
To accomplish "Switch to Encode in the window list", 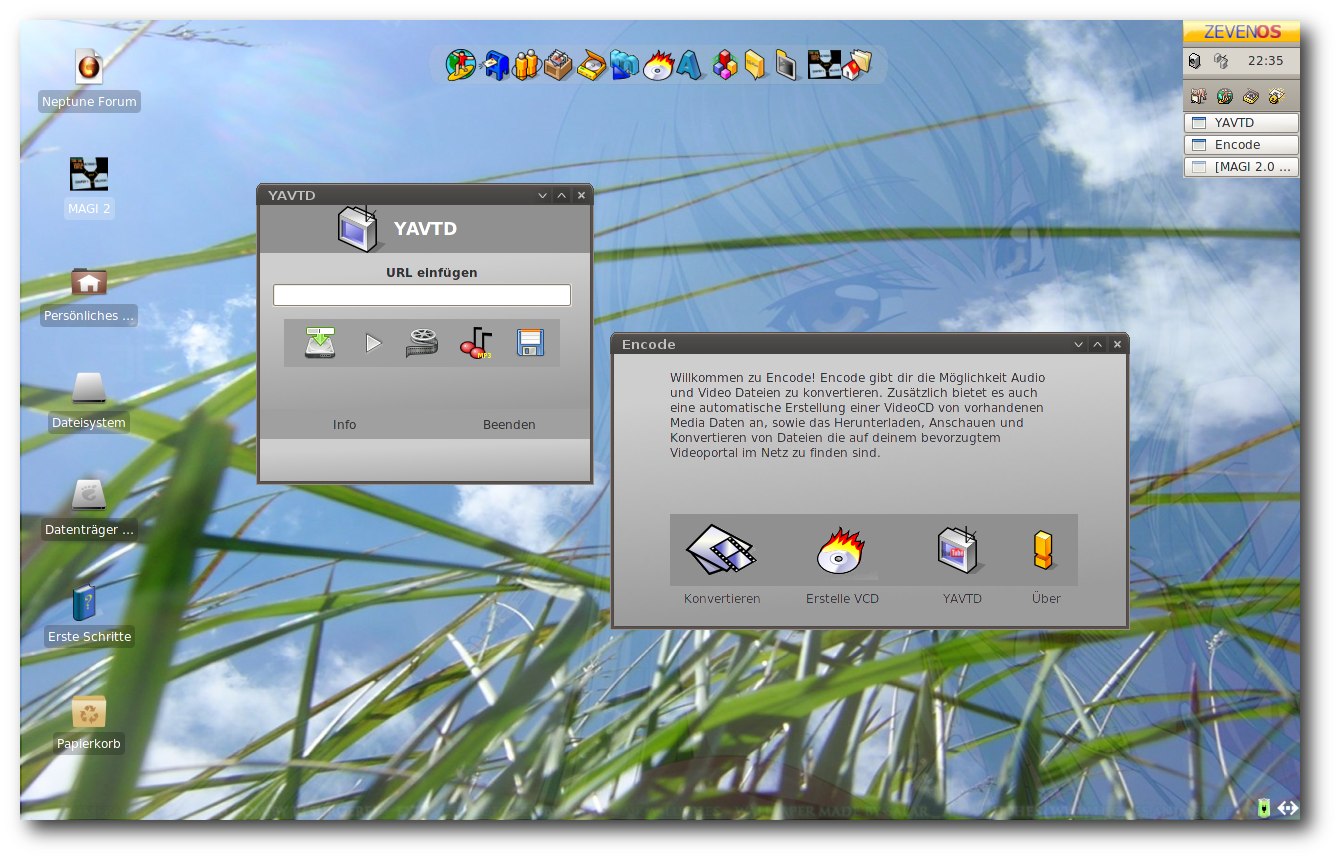I will coord(1241,145).
